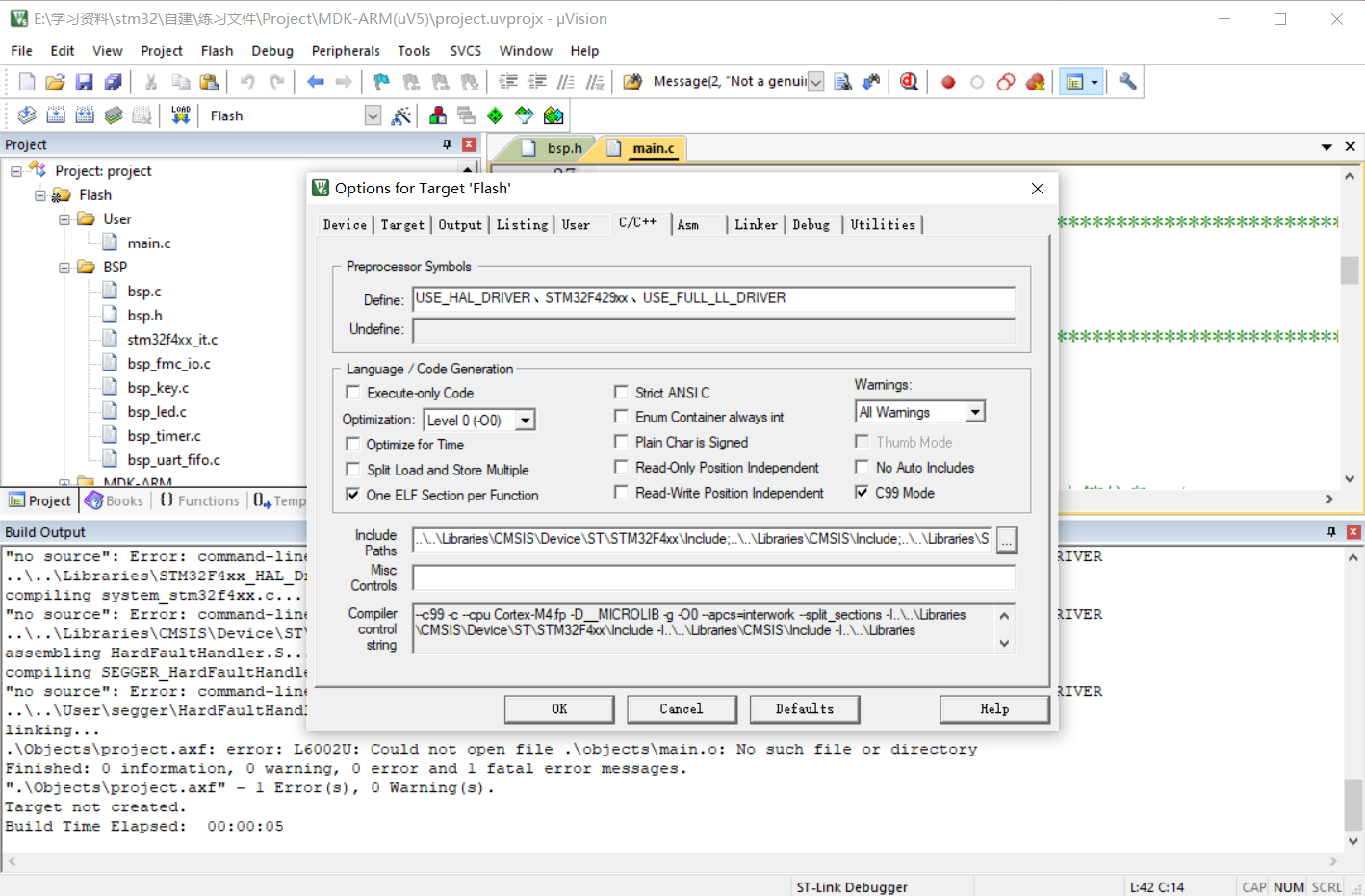Save the current file using floppy icon

pos(84,82)
